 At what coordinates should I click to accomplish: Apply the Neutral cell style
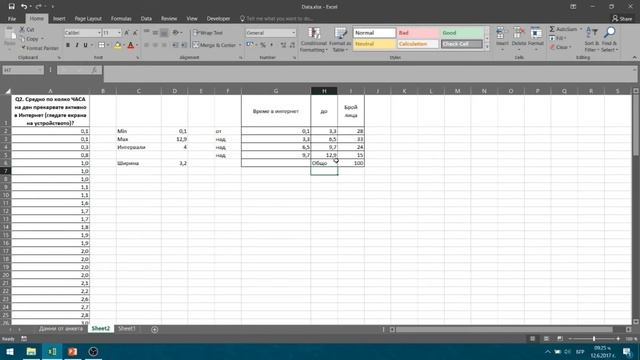coord(374,44)
